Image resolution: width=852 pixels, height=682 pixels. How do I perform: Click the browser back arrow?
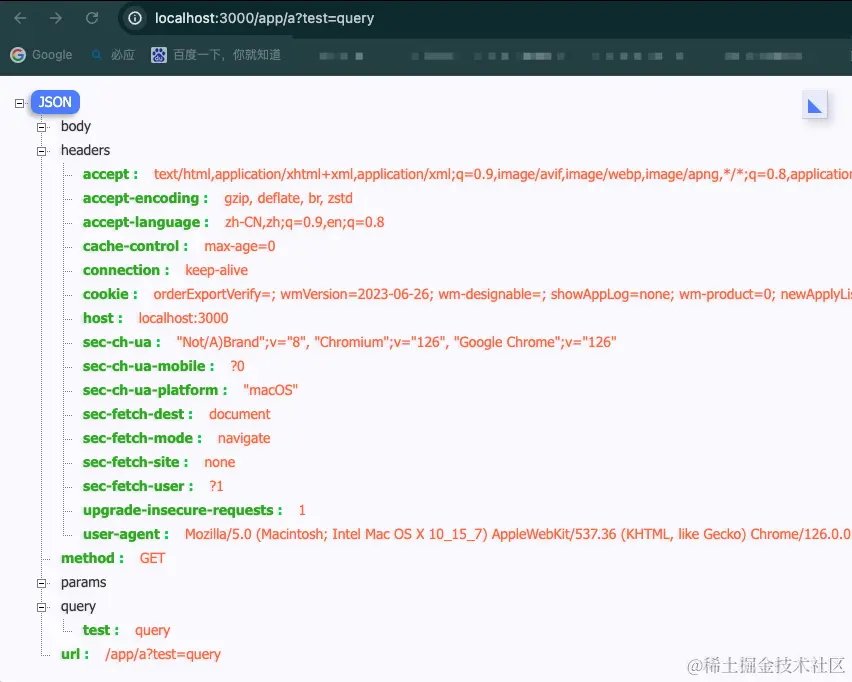tap(20, 18)
